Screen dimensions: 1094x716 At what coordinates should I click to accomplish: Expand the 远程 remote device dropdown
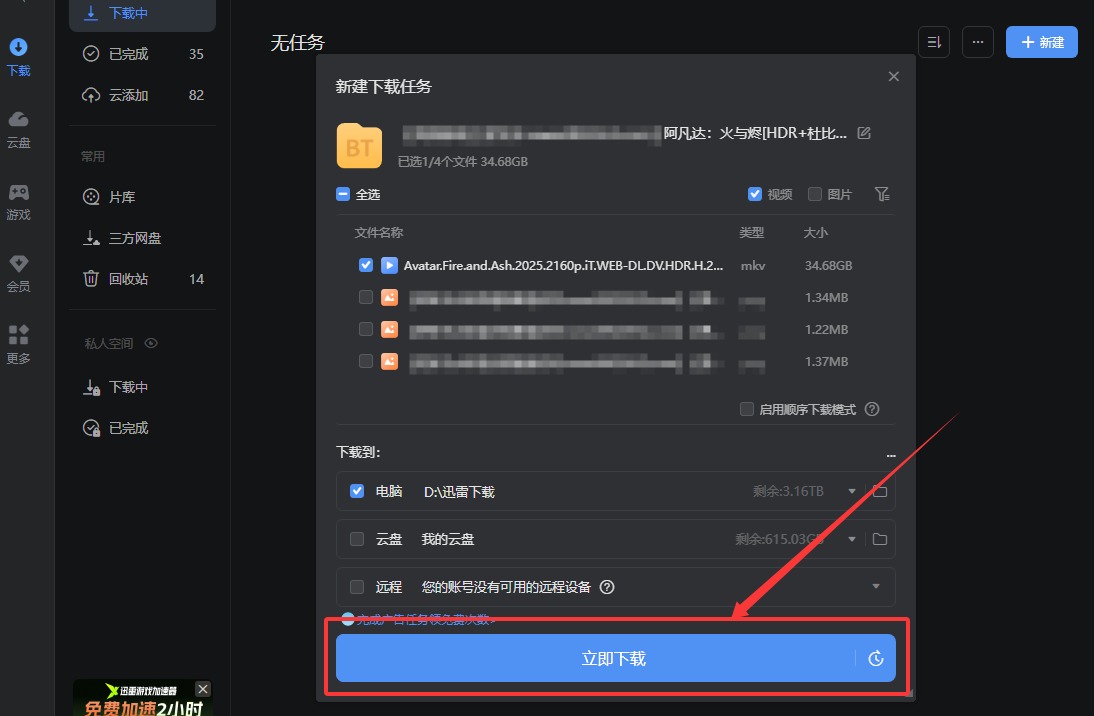(876, 587)
